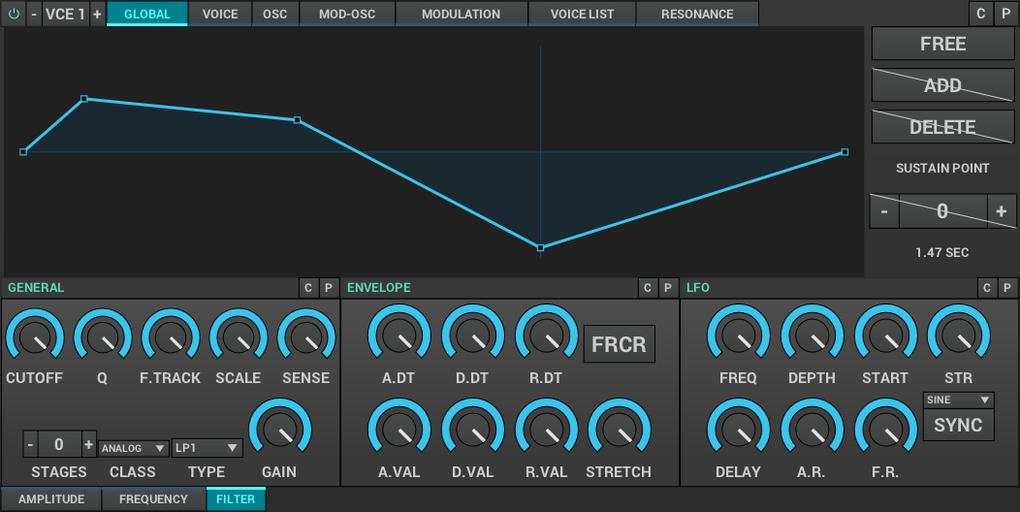Open the filter CLASS dropdown showing ANALOG
The height and width of the screenshot is (512, 1020).
pyautogui.click(x=133, y=448)
